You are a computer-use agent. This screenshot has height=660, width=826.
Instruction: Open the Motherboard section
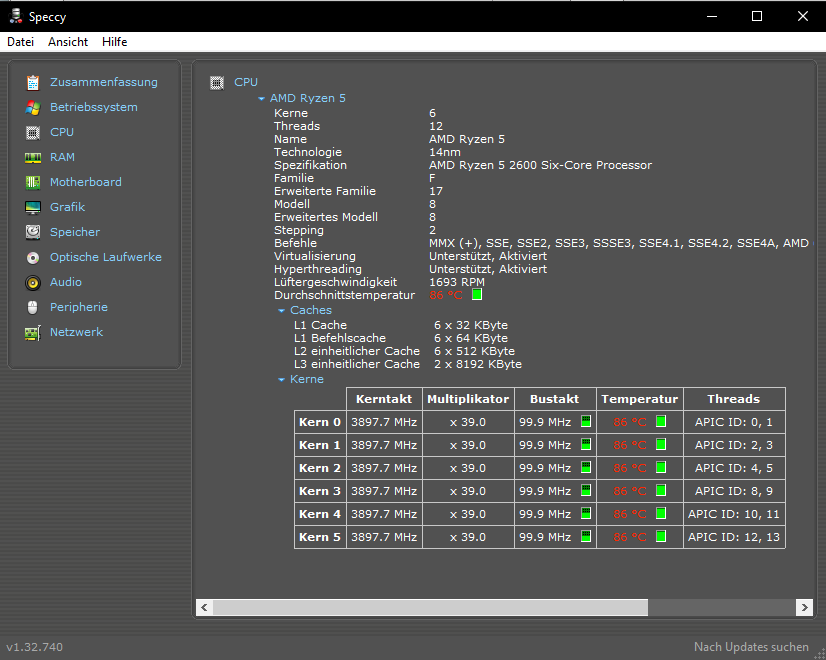[86, 182]
